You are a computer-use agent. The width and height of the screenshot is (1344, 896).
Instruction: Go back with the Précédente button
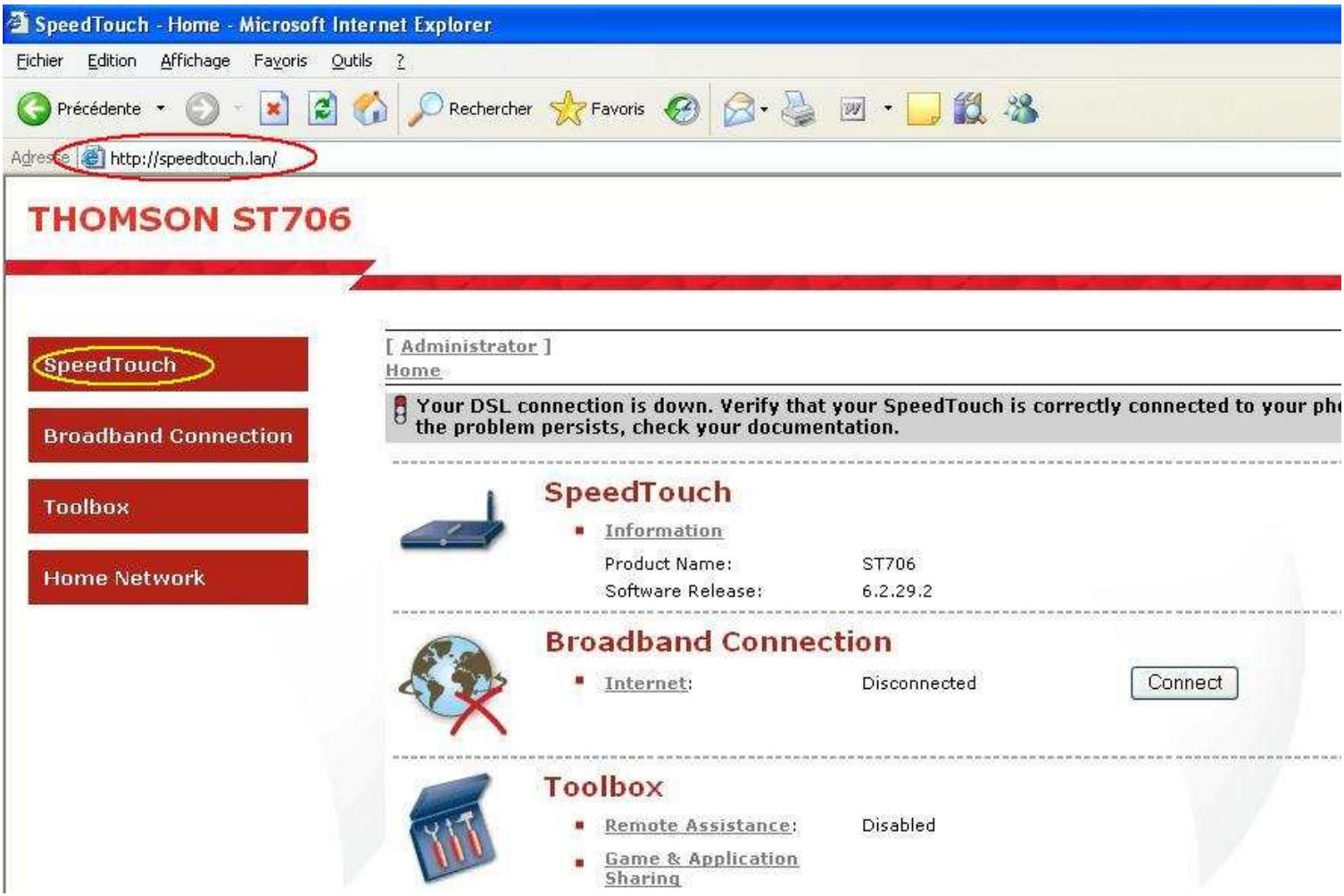pyautogui.click(x=79, y=109)
